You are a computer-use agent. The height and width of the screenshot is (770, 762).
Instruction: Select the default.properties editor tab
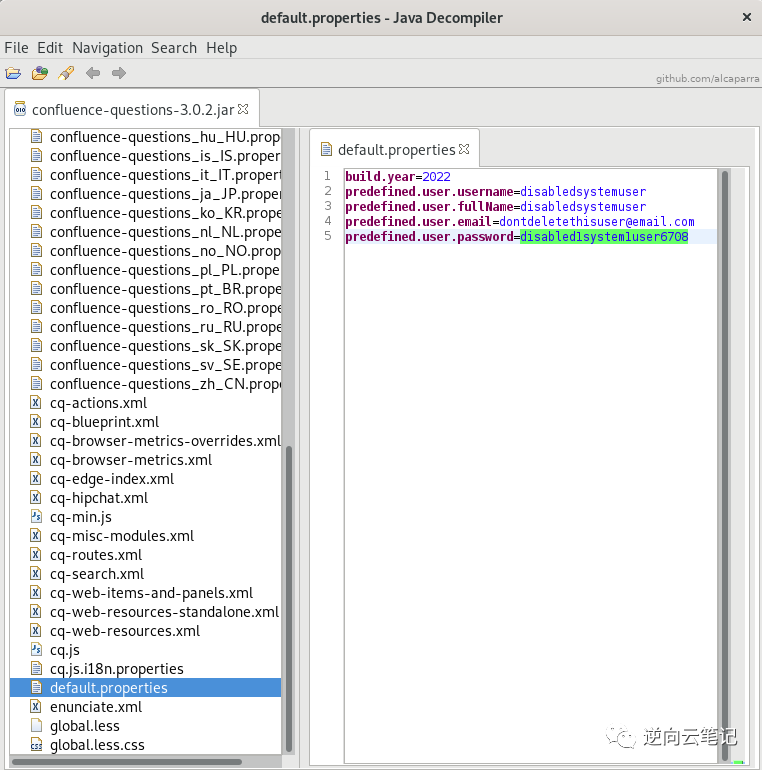click(x=396, y=150)
